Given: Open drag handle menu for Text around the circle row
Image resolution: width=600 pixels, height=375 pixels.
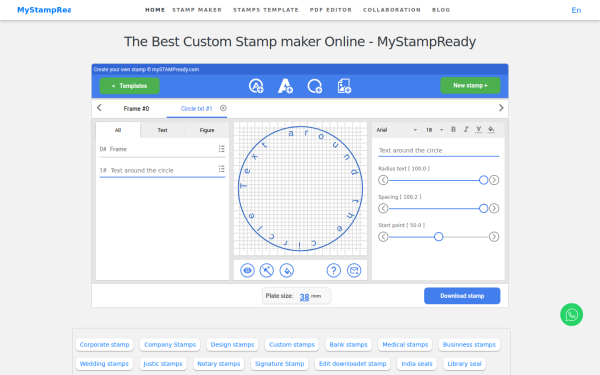Looking at the screenshot, I should [222, 169].
